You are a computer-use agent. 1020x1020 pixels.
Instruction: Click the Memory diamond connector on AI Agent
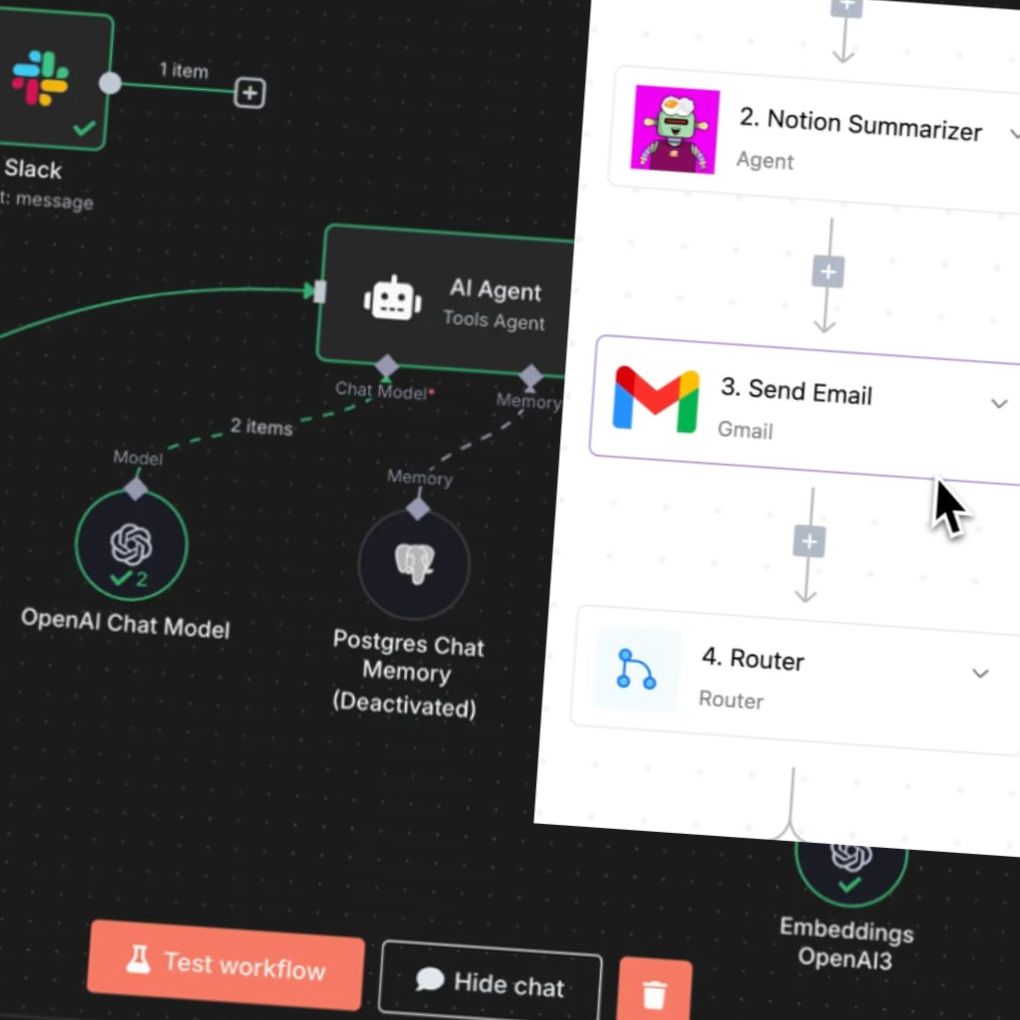point(530,376)
